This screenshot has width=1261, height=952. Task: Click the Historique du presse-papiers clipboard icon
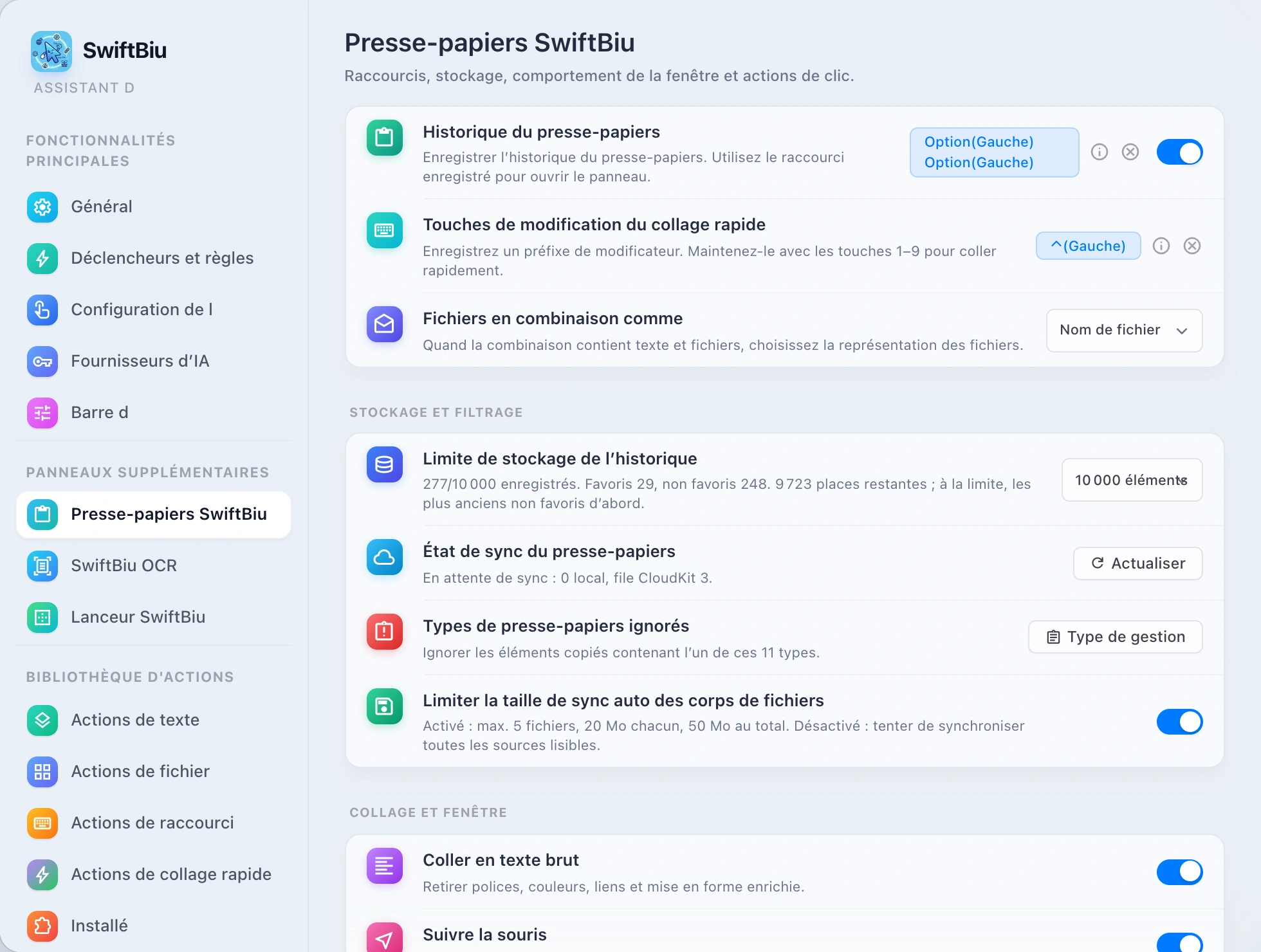(x=385, y=138)
